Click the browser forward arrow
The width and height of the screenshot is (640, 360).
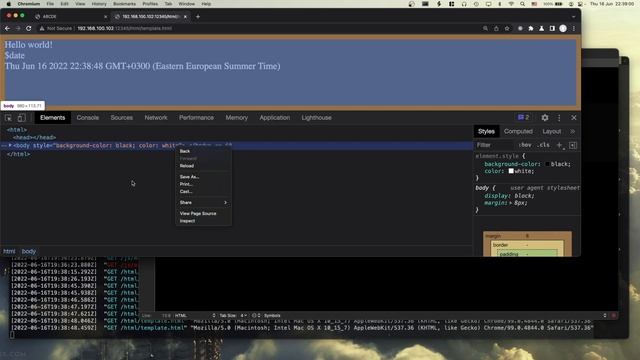click(18, 28)
